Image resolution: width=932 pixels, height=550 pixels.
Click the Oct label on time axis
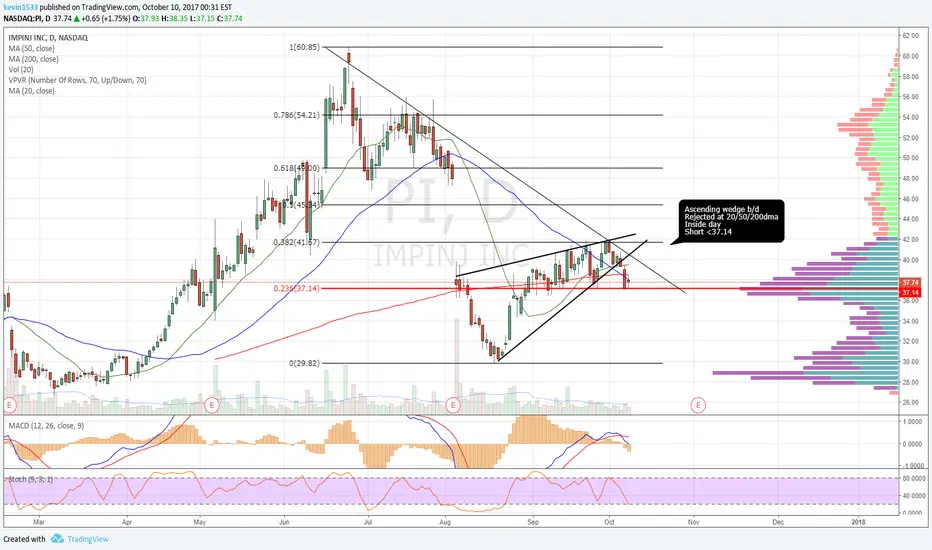click(609, 522)
